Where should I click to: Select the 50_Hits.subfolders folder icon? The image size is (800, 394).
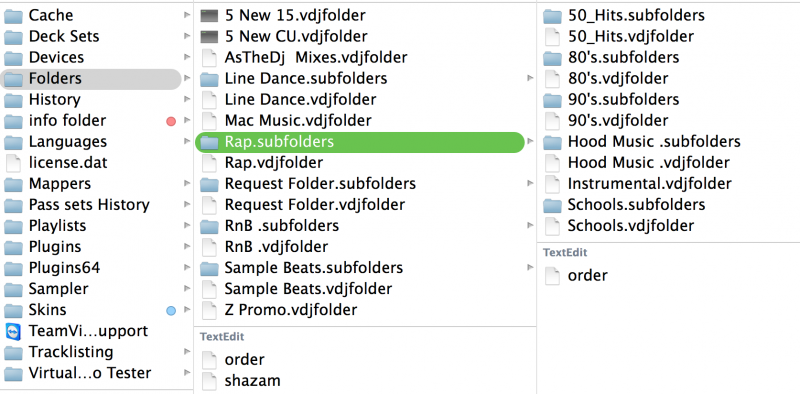point(552,16)
